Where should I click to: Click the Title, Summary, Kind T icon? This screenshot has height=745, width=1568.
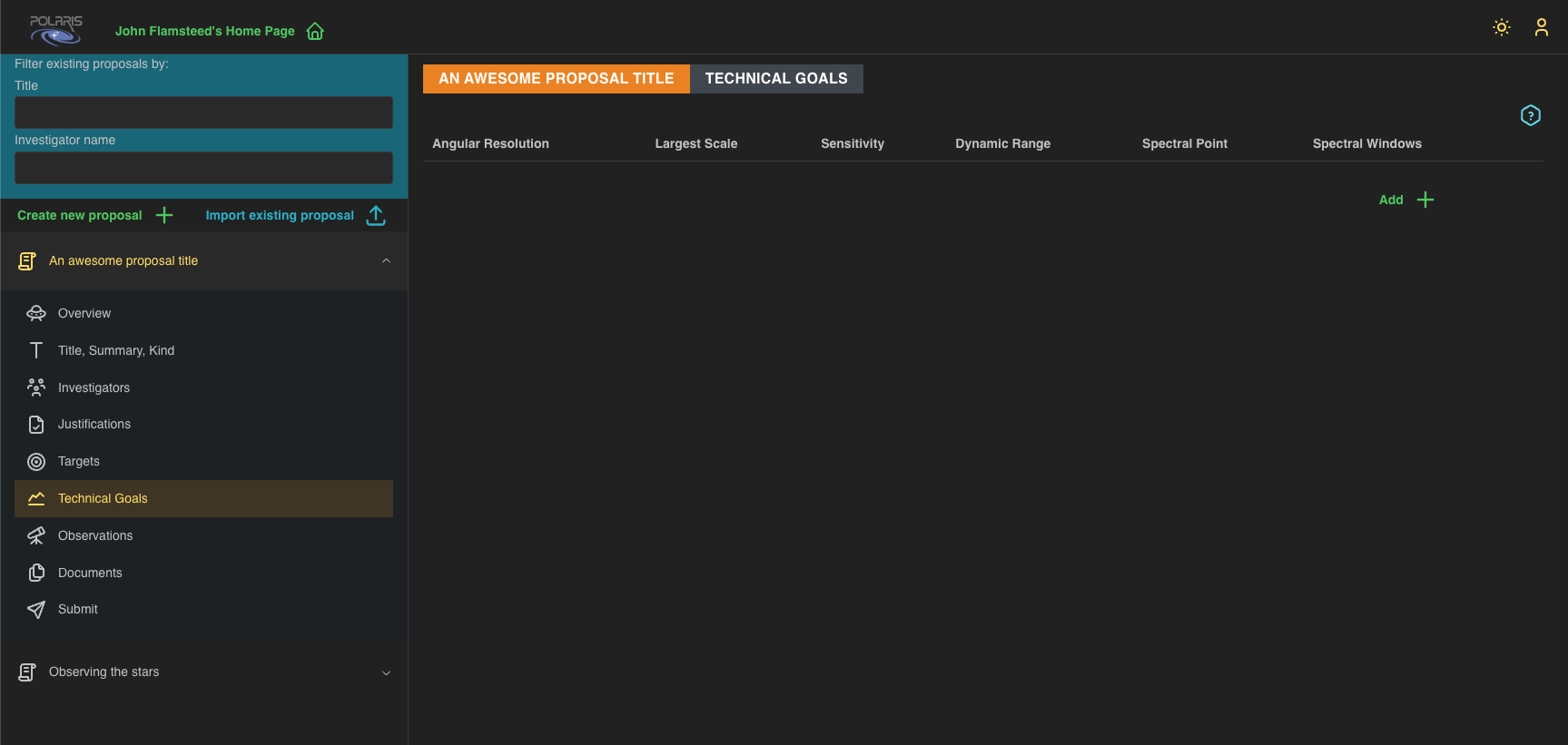click(x=36, y=350)
